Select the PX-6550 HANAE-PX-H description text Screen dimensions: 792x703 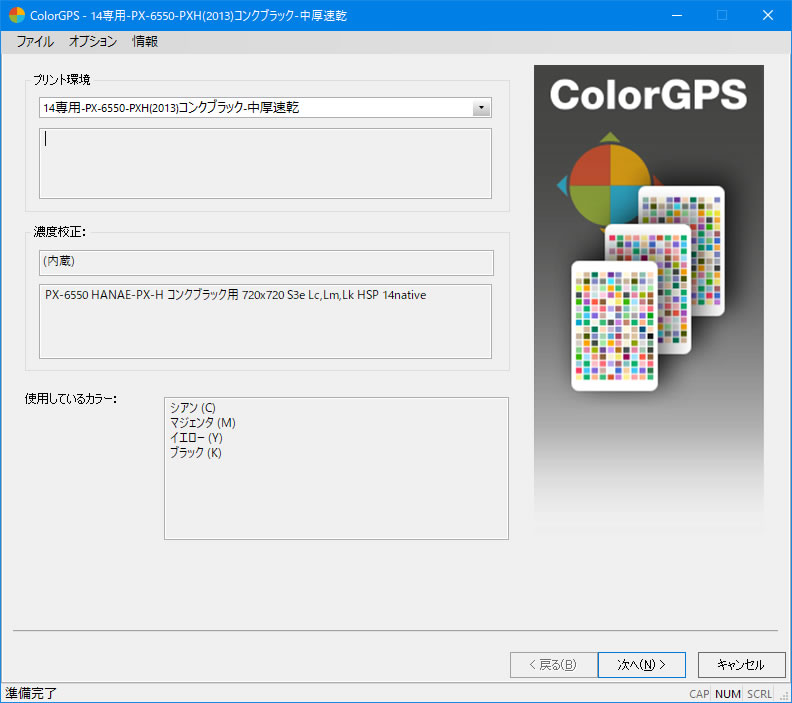click(235, 295)
